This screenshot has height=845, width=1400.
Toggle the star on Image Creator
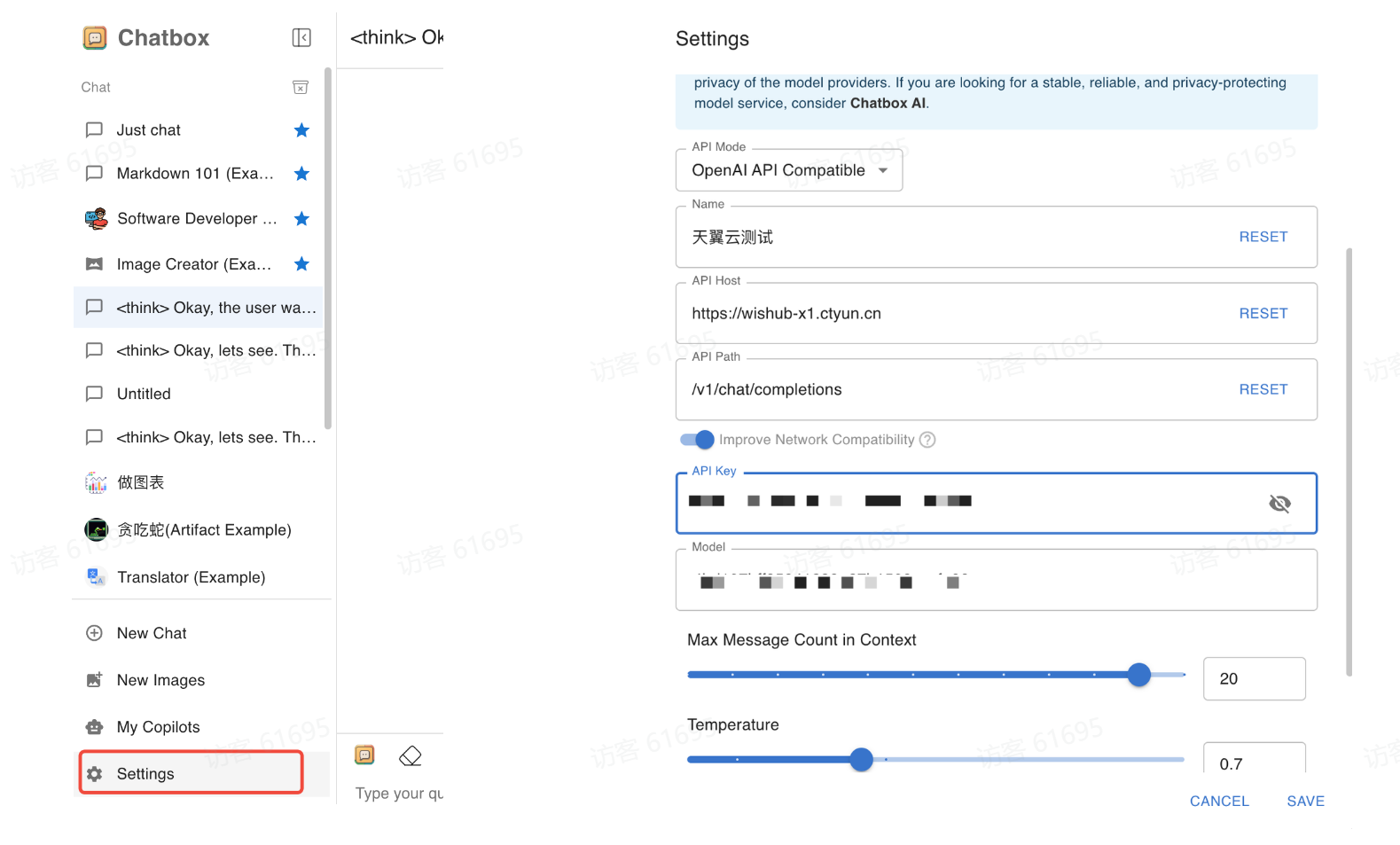tap(301, 264)
